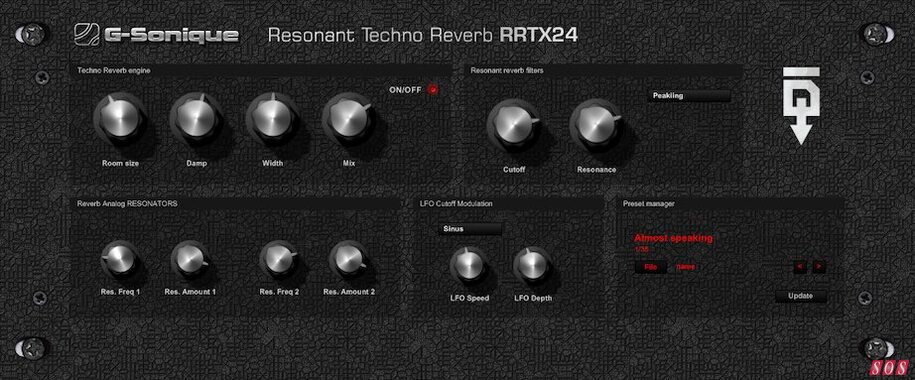Click the G-Sonique logo
The image size is (915, 380).
(156, 36)
